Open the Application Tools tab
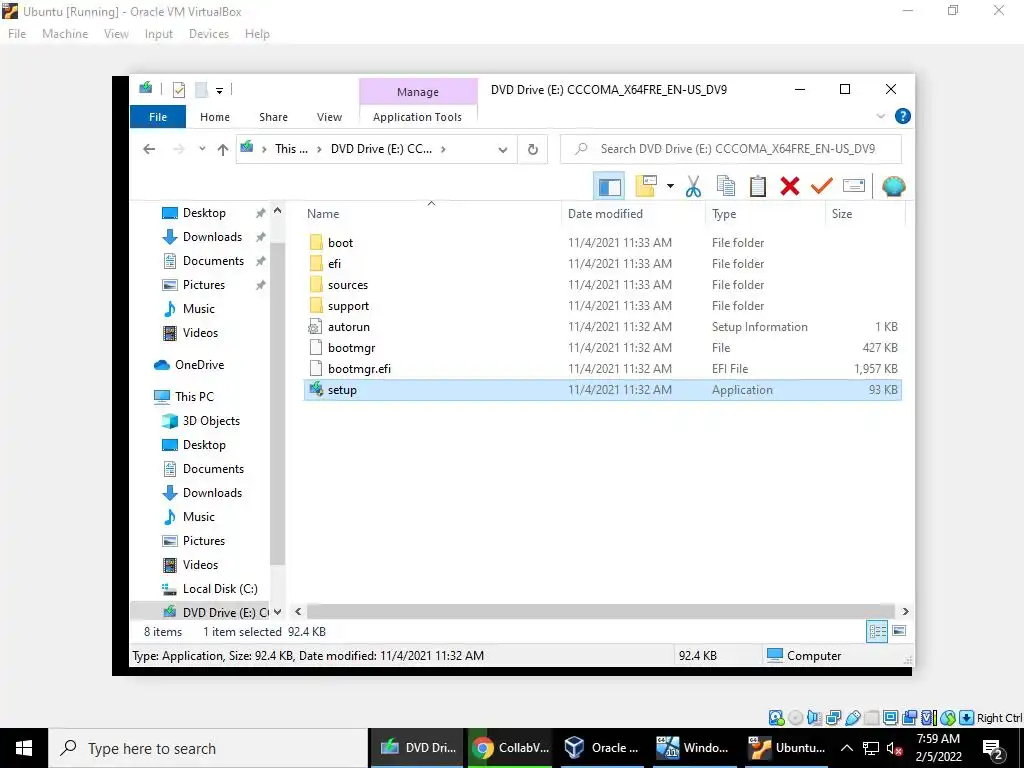This screenshot has height=768, width=1024. click(x=417, y=117)
